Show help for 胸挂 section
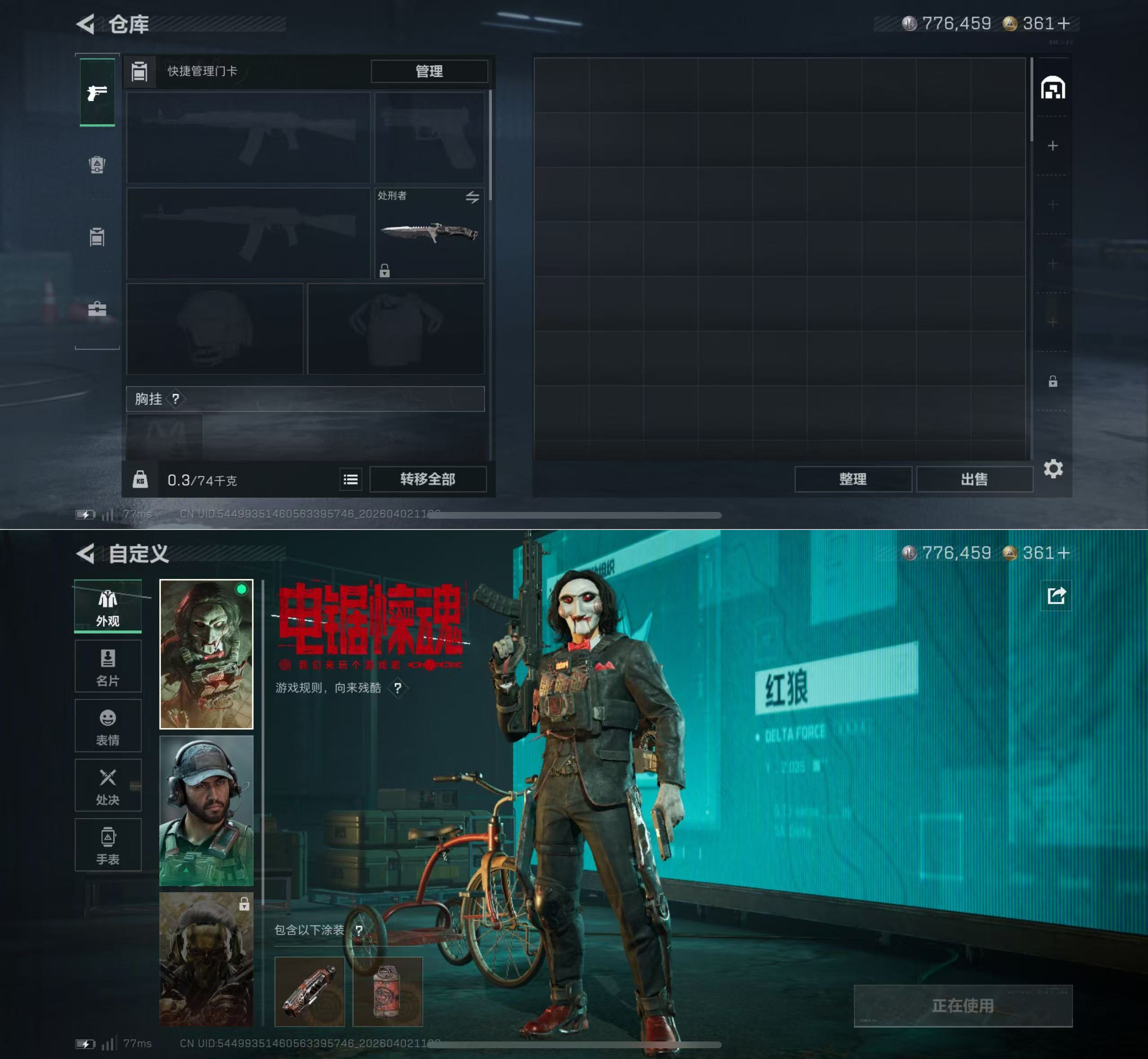 point(176,398)
